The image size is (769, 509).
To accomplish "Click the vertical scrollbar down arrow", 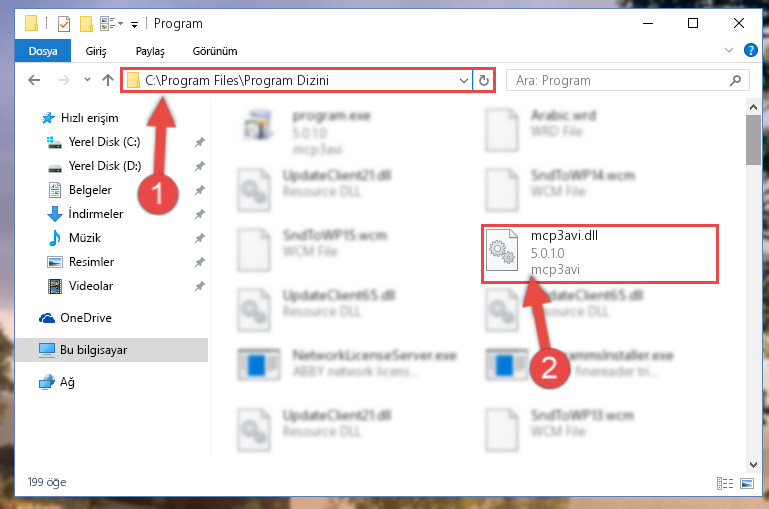I will coord(753,464).
